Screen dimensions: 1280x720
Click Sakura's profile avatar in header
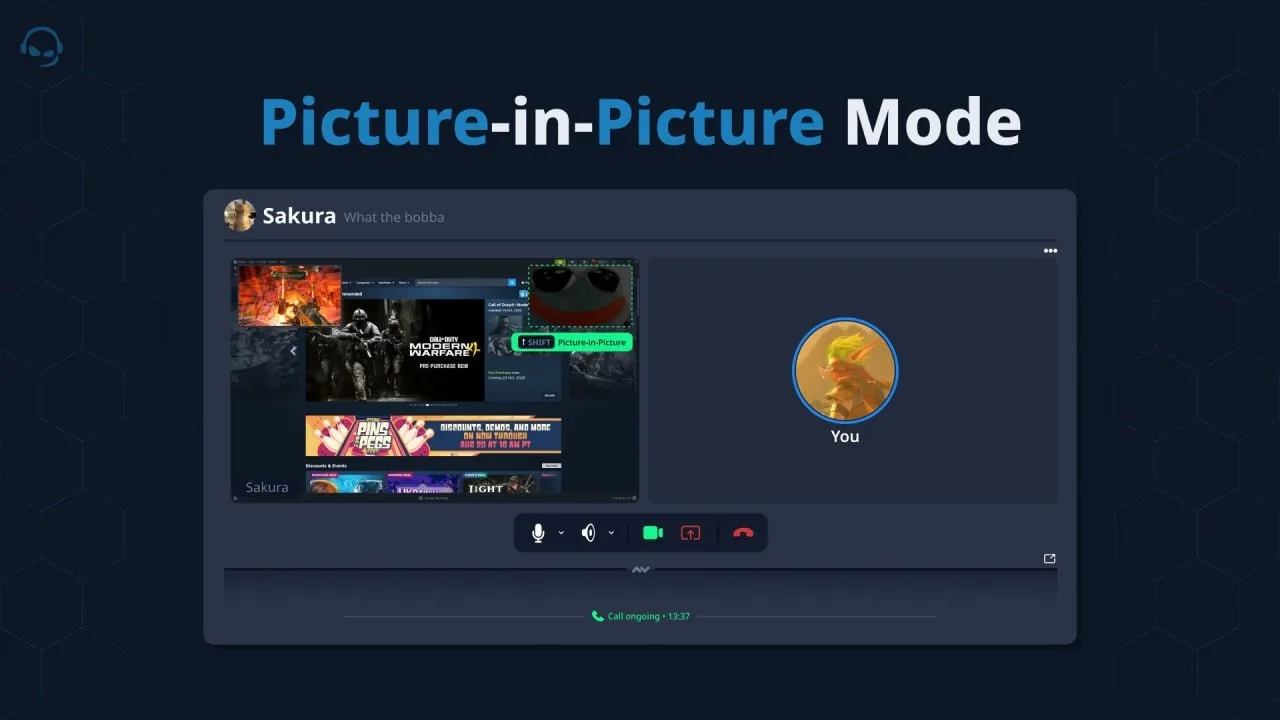(x=240, y=215)
